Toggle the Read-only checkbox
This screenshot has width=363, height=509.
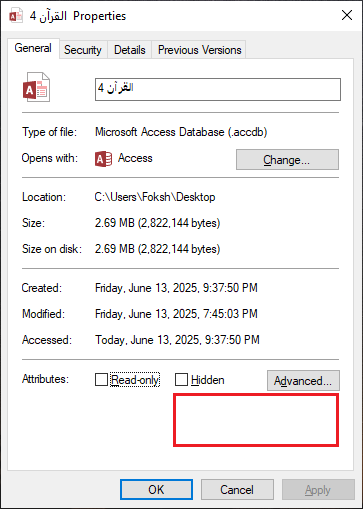click(101, 379)
